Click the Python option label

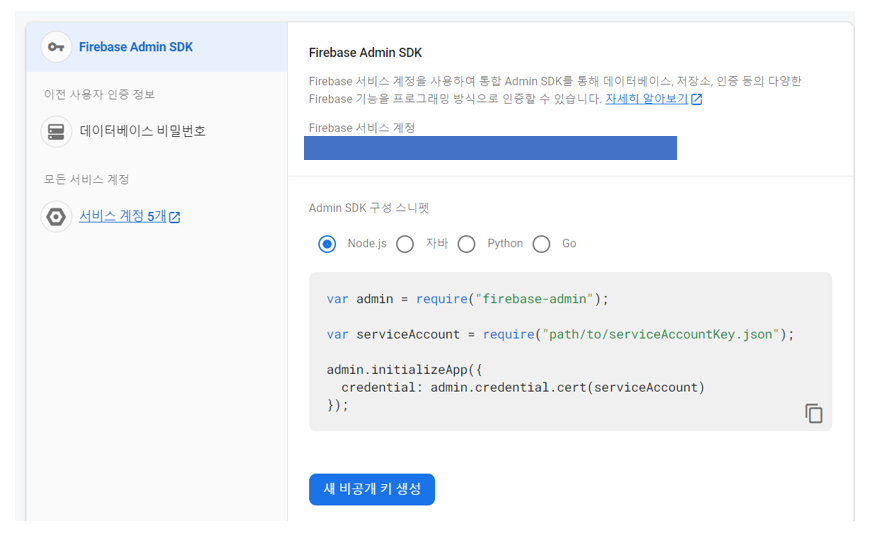coord(505,244)
